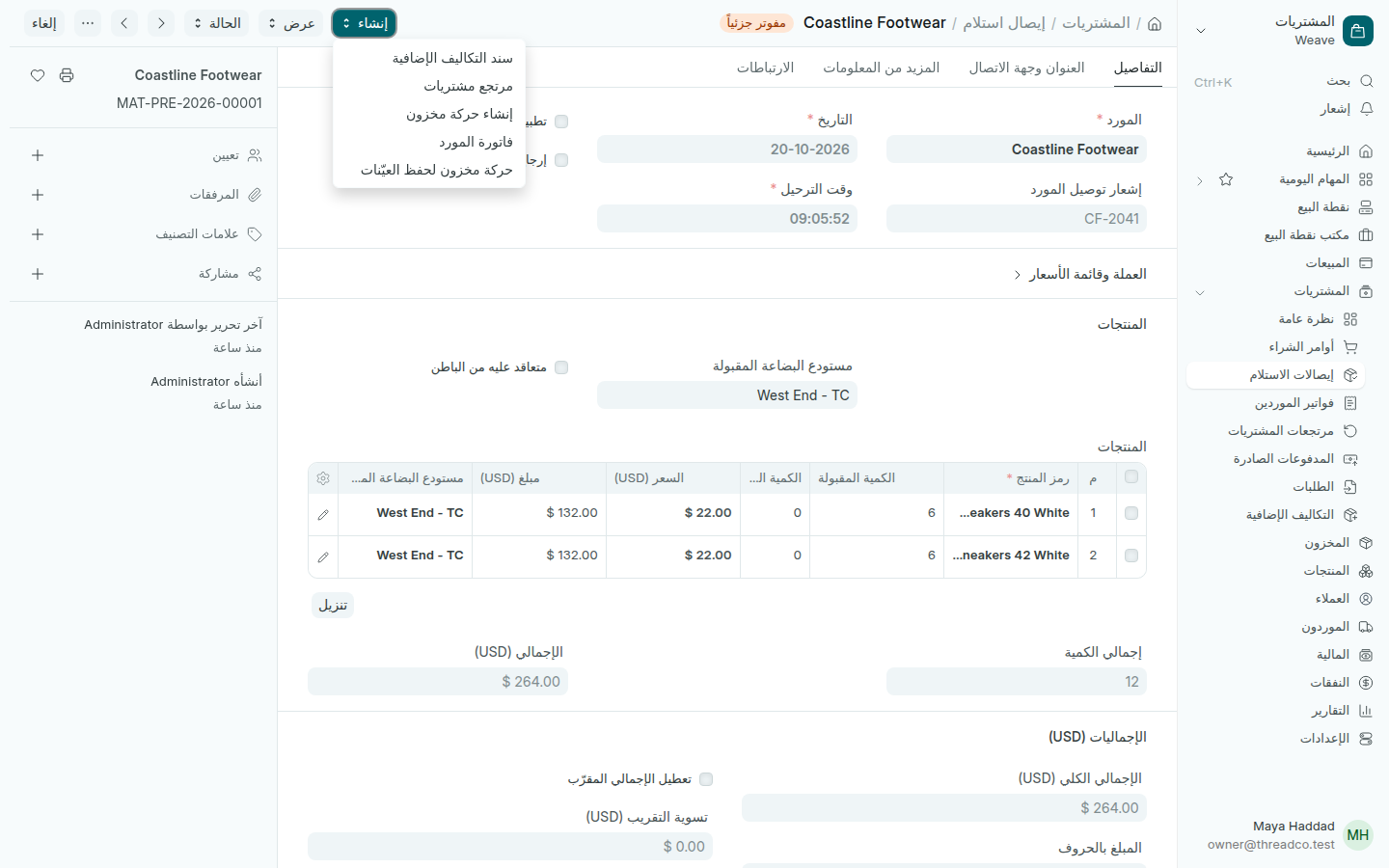Open the three-dots more actions menu
1389x868 pixels.
pyautogui.click(x=88, y=23)
